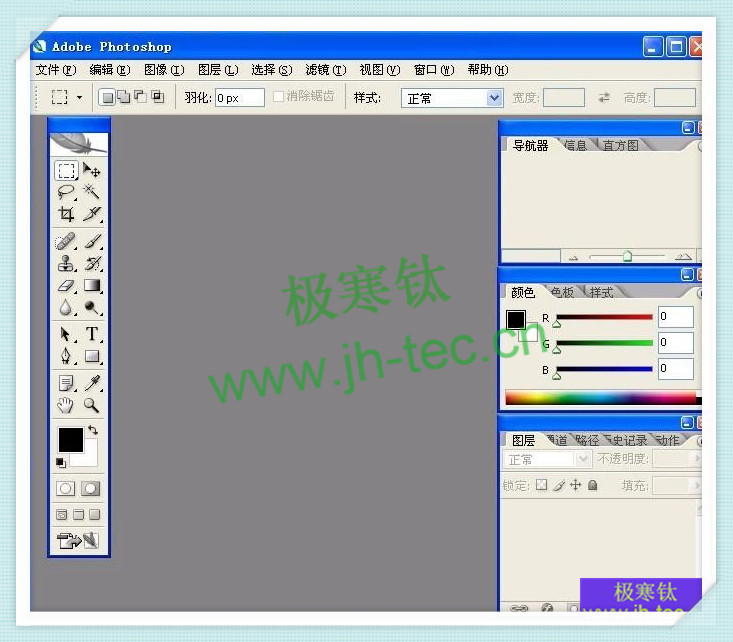Select the Healing Brush tool
The width and height of the screenshot is (733, 642).
click(x=66, y=241)
